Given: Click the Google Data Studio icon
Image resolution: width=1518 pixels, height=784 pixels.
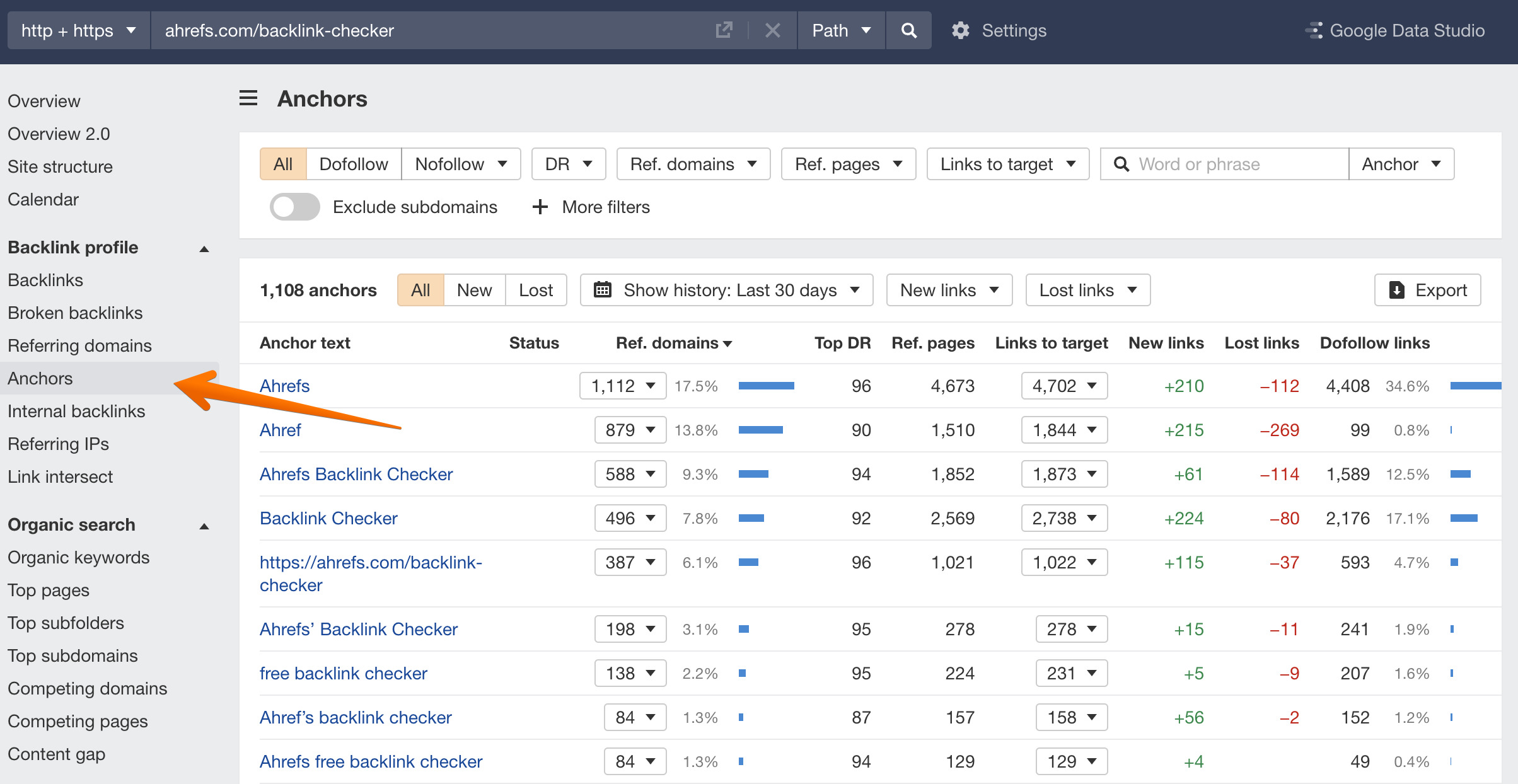Looking at the screenshot, I should coord(1315,30).
